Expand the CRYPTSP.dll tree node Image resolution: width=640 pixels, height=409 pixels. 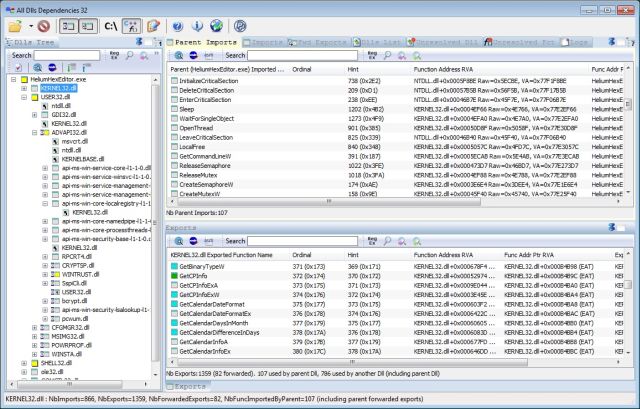click(x=46, y=264)
